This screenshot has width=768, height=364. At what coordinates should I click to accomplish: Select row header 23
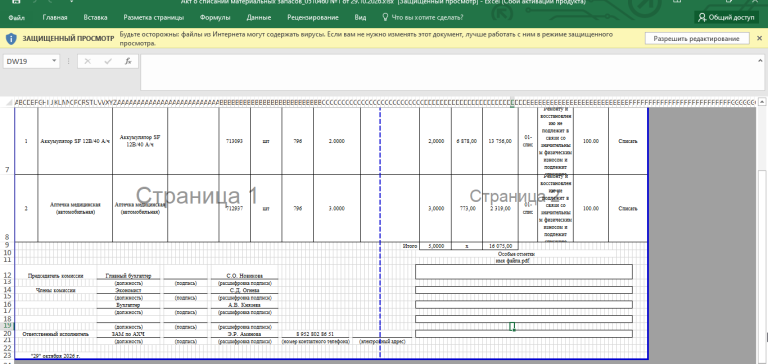[7, 355]
